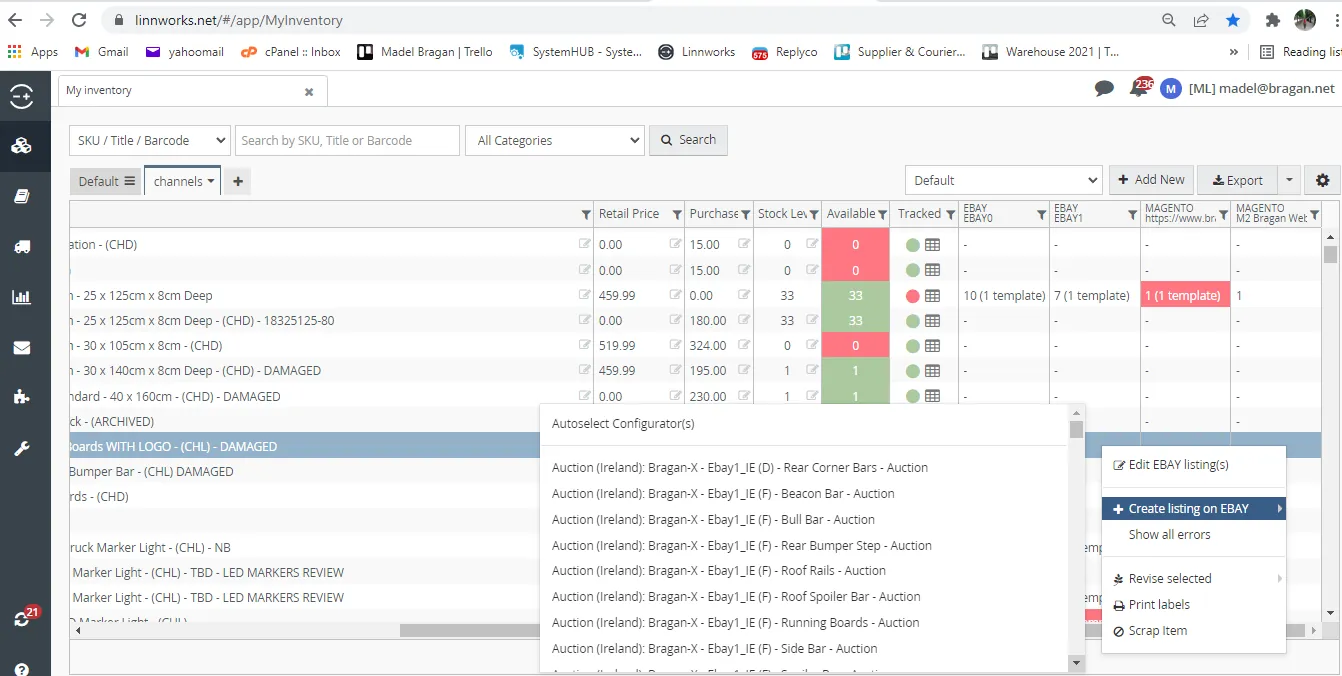Toggle tracked indicator in the 230.00 purchase row
This screenshot has width=1342, height=676.
point(912,396)
